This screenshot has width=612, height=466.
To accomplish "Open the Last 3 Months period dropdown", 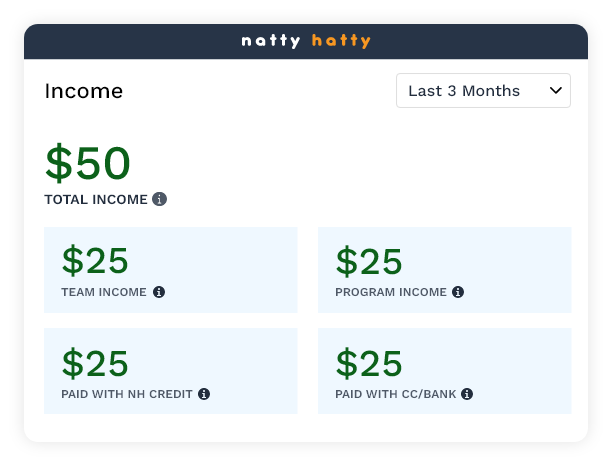I will pyautogui.click(x=483, y=91).
